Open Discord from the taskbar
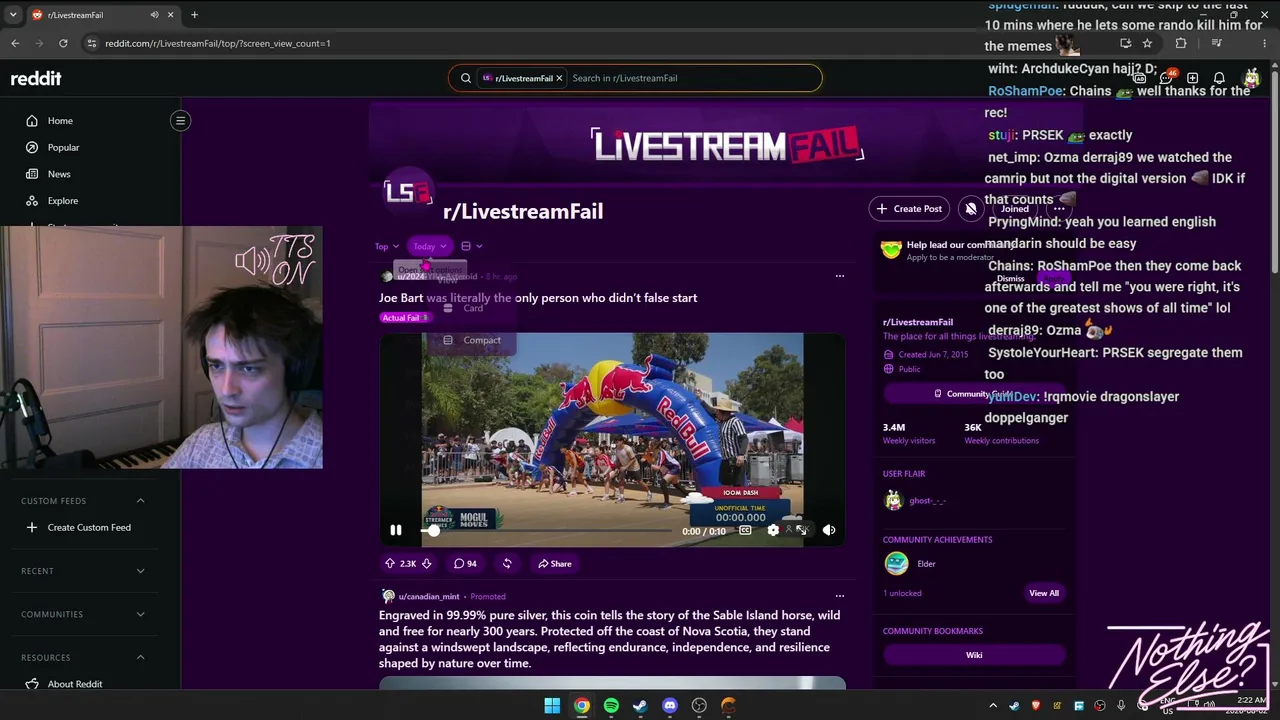 [x=670, y=706]
